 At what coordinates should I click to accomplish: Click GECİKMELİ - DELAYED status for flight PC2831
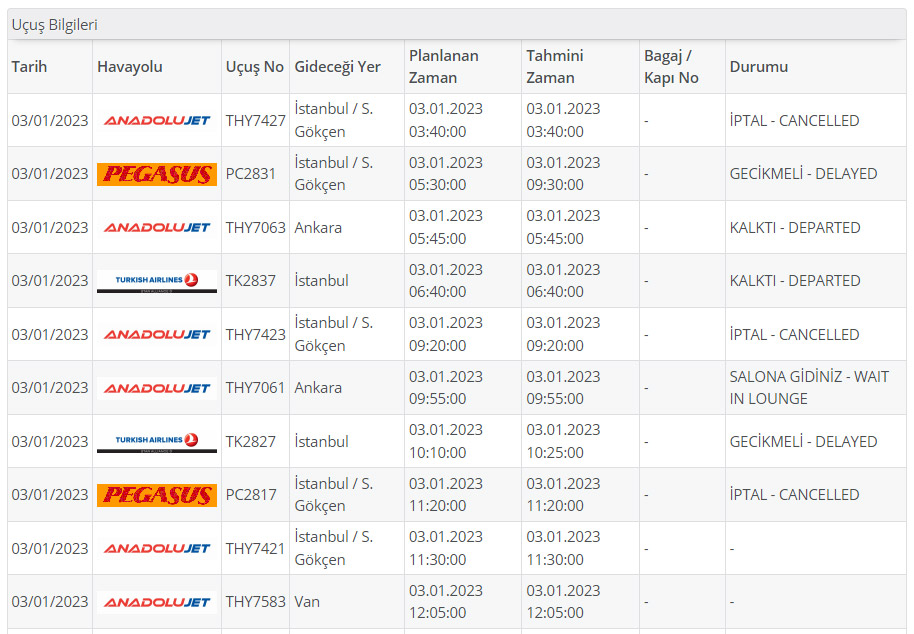pyautogui.click(x=803, y=174)
